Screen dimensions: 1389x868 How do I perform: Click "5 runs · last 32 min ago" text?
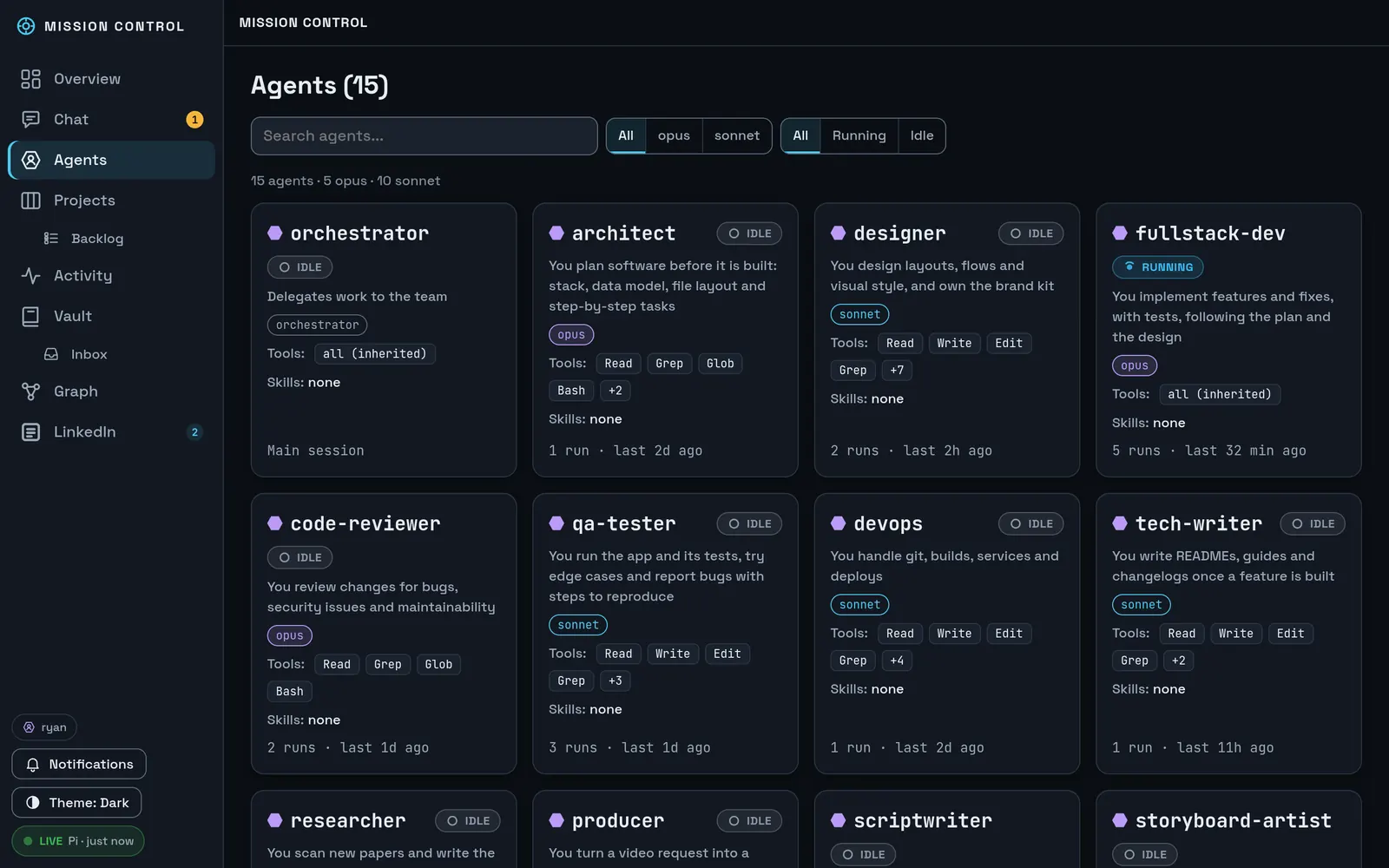1209,450
